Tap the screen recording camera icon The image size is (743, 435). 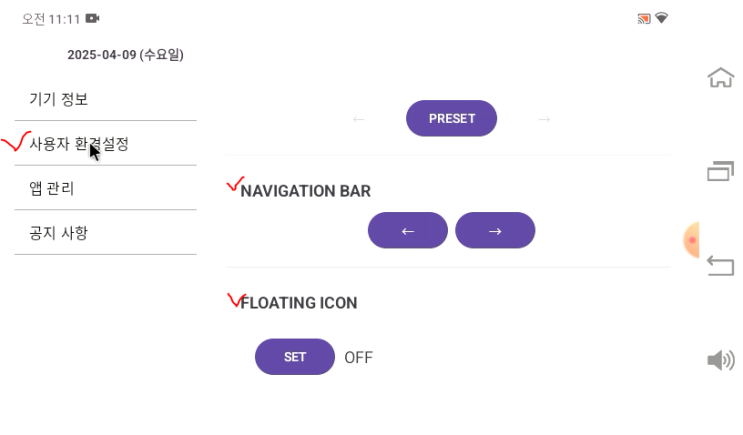click(x=92, y=18)
